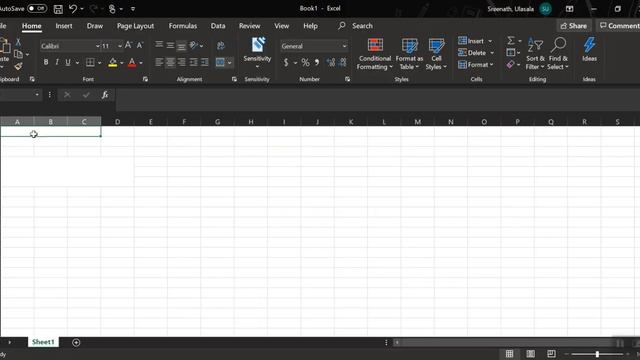Switch to the Insert tab
The image size is (640, 360).
64,26
